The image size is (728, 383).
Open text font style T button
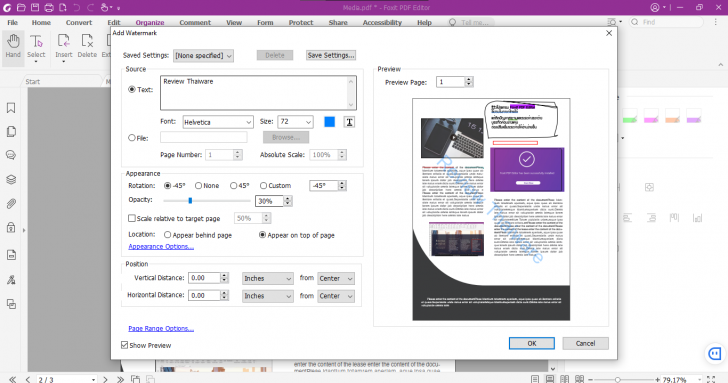(x=349, y=122)
